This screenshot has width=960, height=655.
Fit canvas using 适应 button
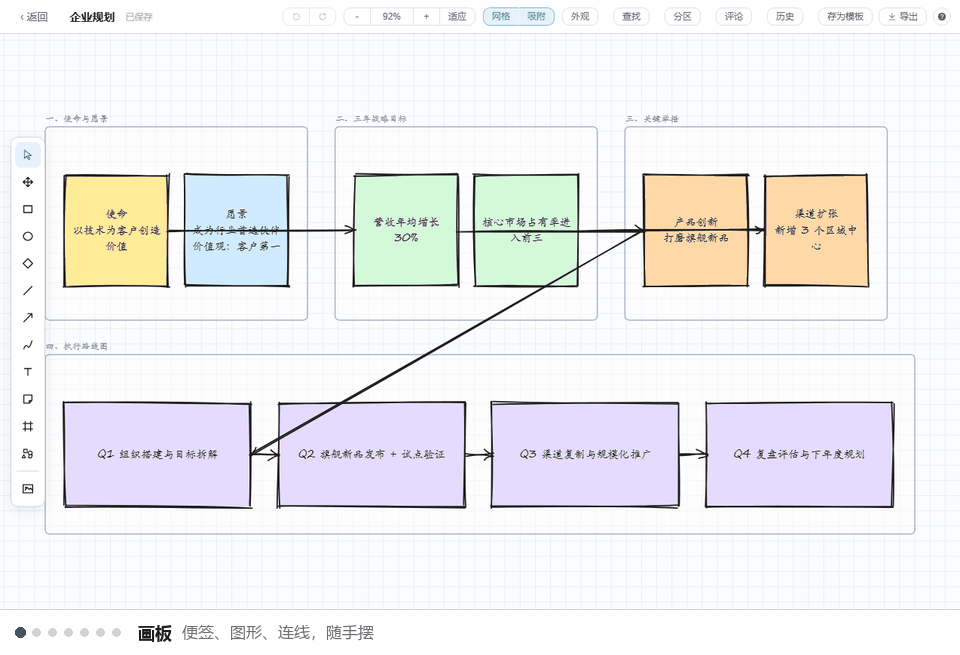click(x=457, y=17)
